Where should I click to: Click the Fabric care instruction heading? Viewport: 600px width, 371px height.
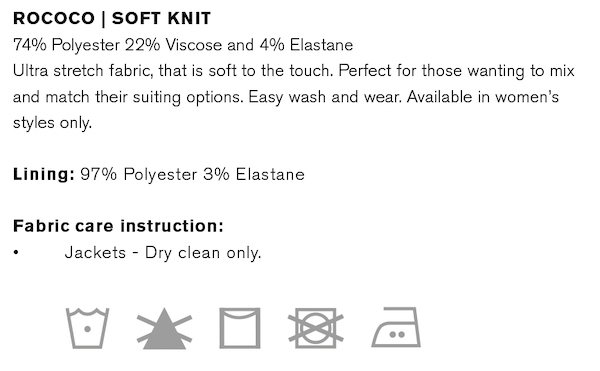tap(118, 226)
